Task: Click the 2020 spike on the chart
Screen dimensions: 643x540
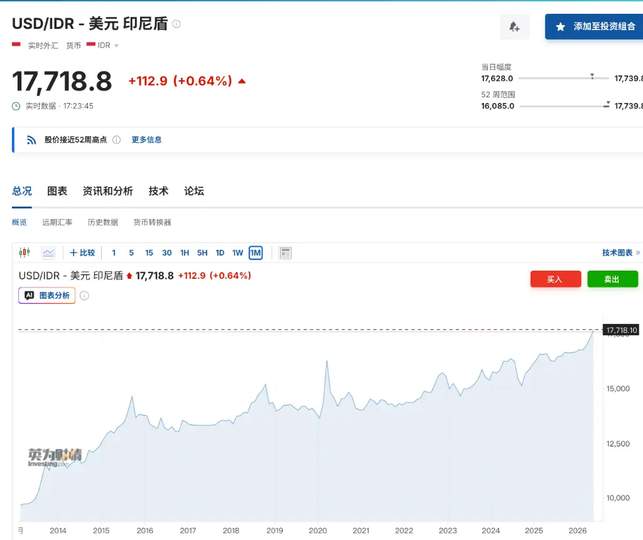Action: (x=327, y=362)
